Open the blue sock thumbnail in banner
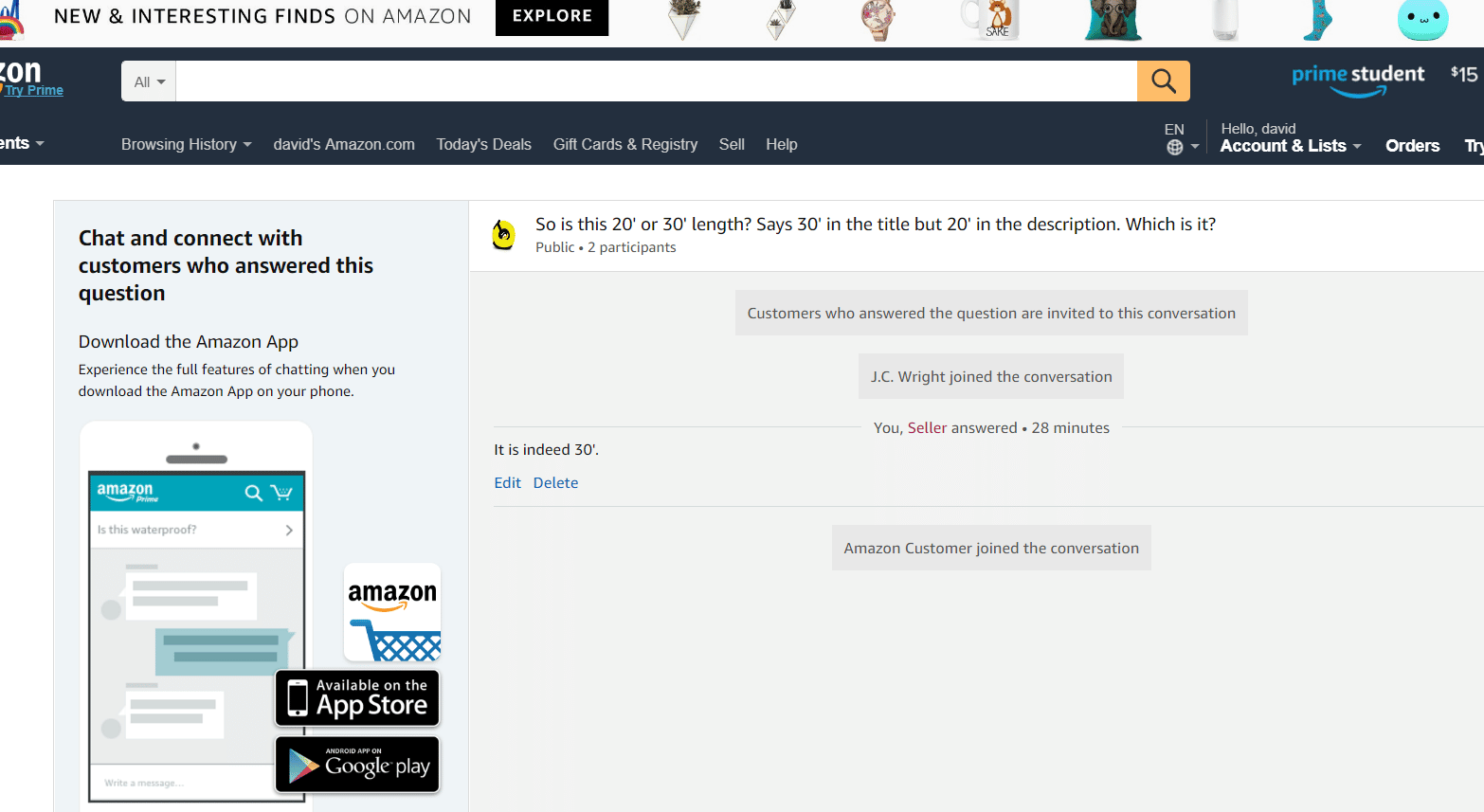The width and height of the screenshot is (1484, 812). point(1317,20)
